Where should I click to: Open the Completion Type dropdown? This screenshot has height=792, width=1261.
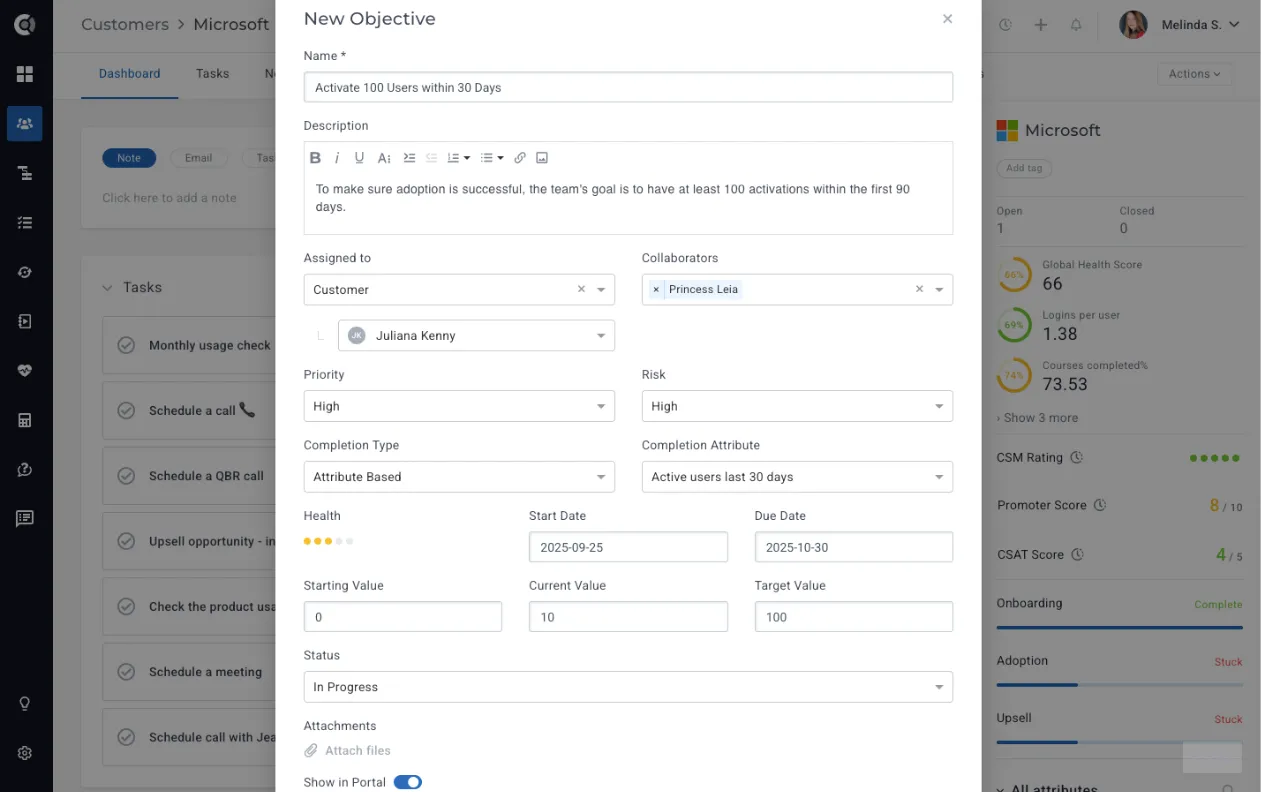459,477
